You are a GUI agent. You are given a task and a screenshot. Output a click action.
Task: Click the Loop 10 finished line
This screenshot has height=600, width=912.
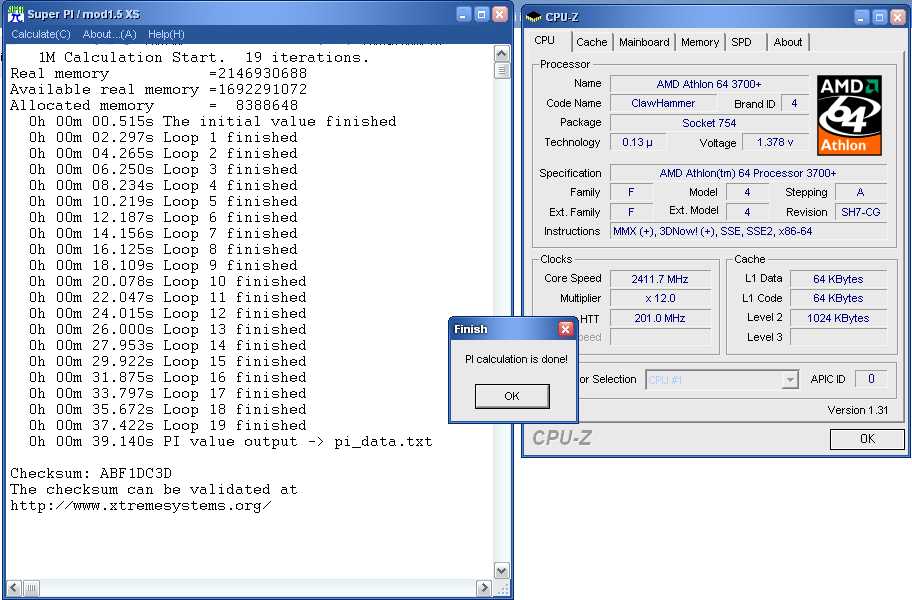[168, 281]
